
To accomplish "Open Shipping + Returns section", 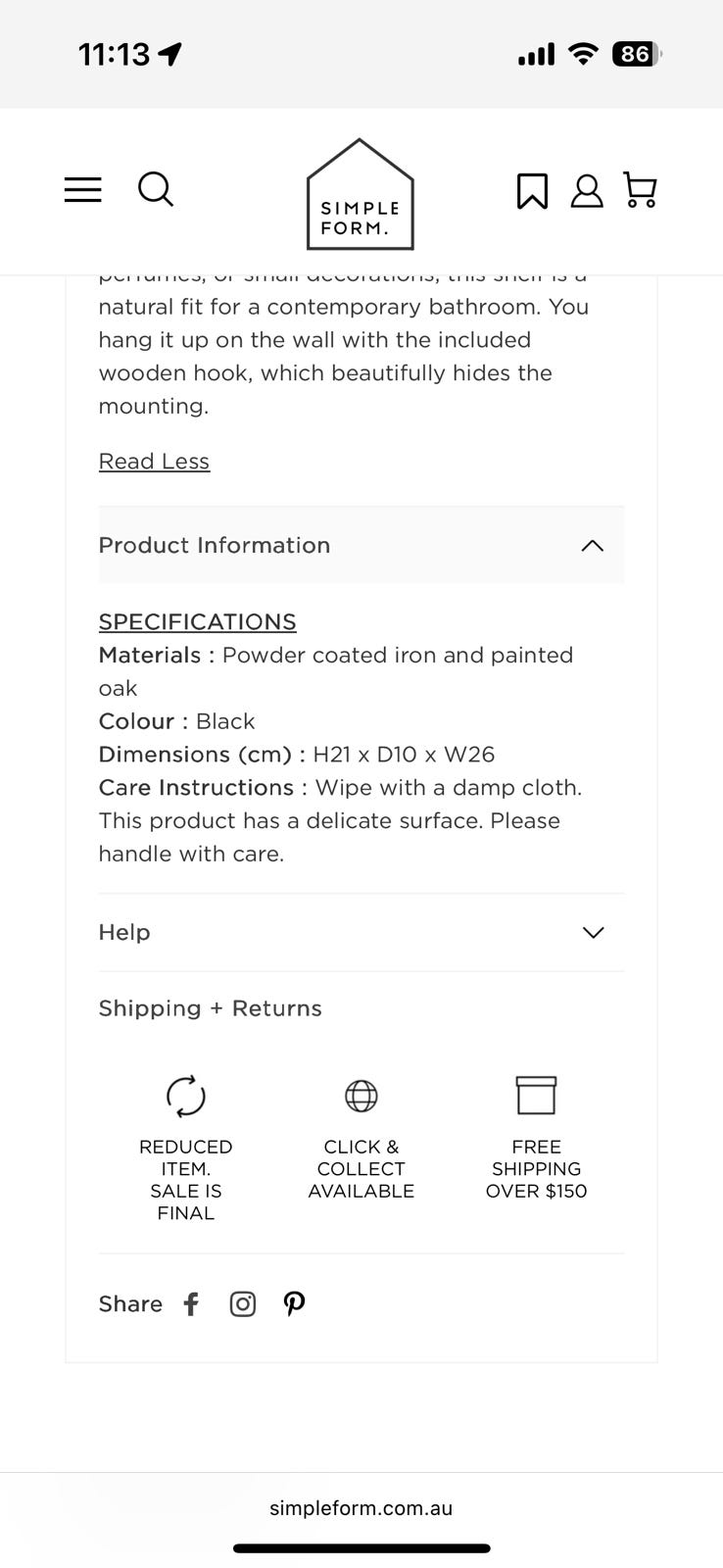I will (210, 1008).
